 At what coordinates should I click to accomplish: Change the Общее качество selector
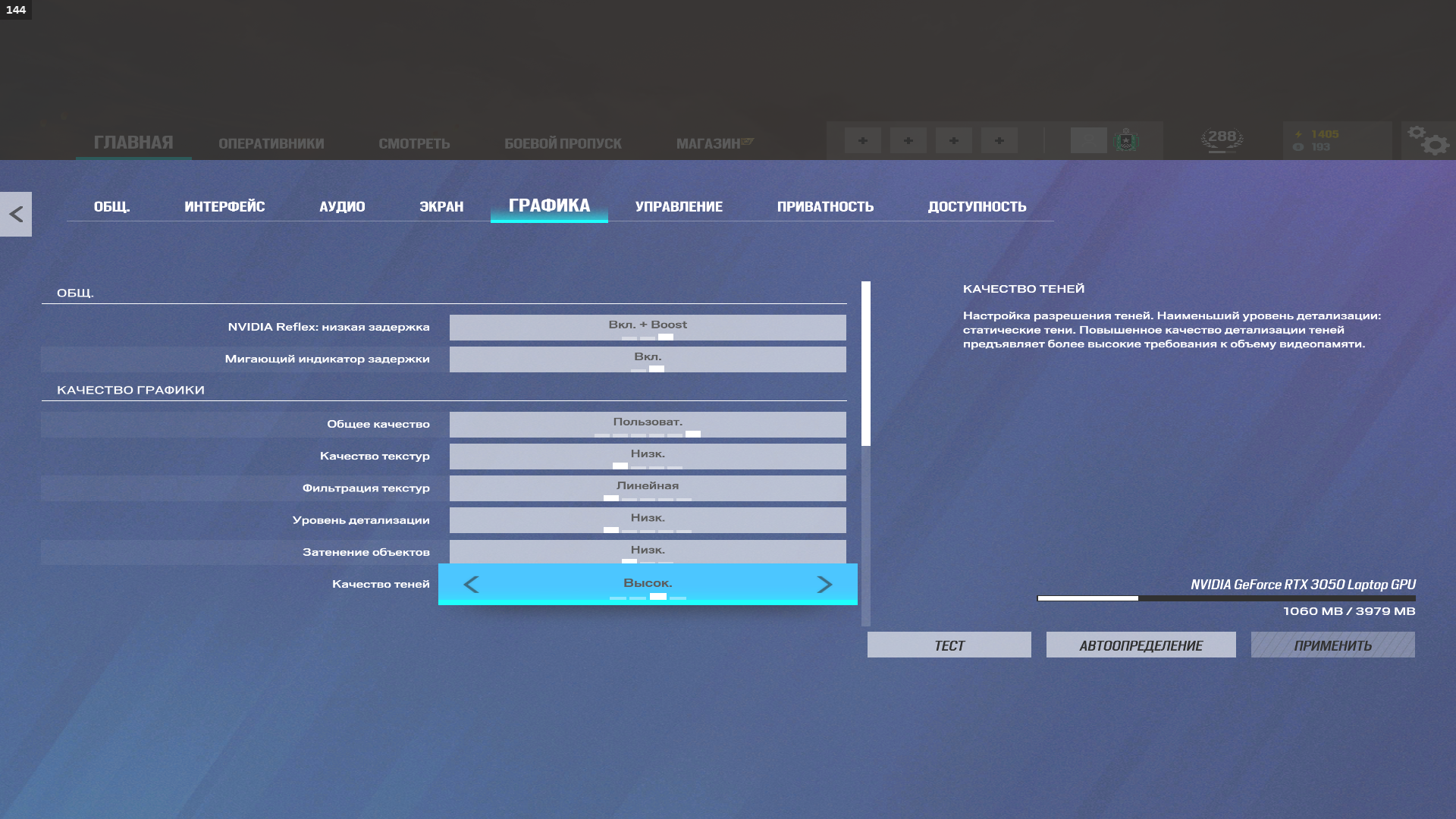(x=647, y=425)
